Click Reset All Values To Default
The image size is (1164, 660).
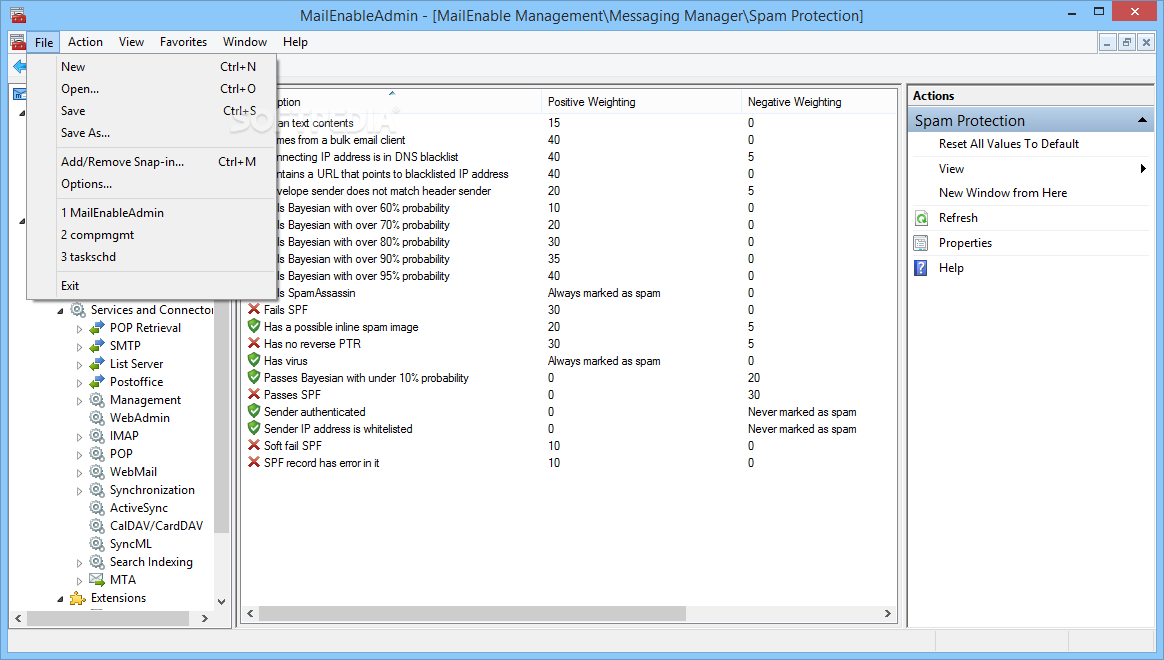(1009, 144)
